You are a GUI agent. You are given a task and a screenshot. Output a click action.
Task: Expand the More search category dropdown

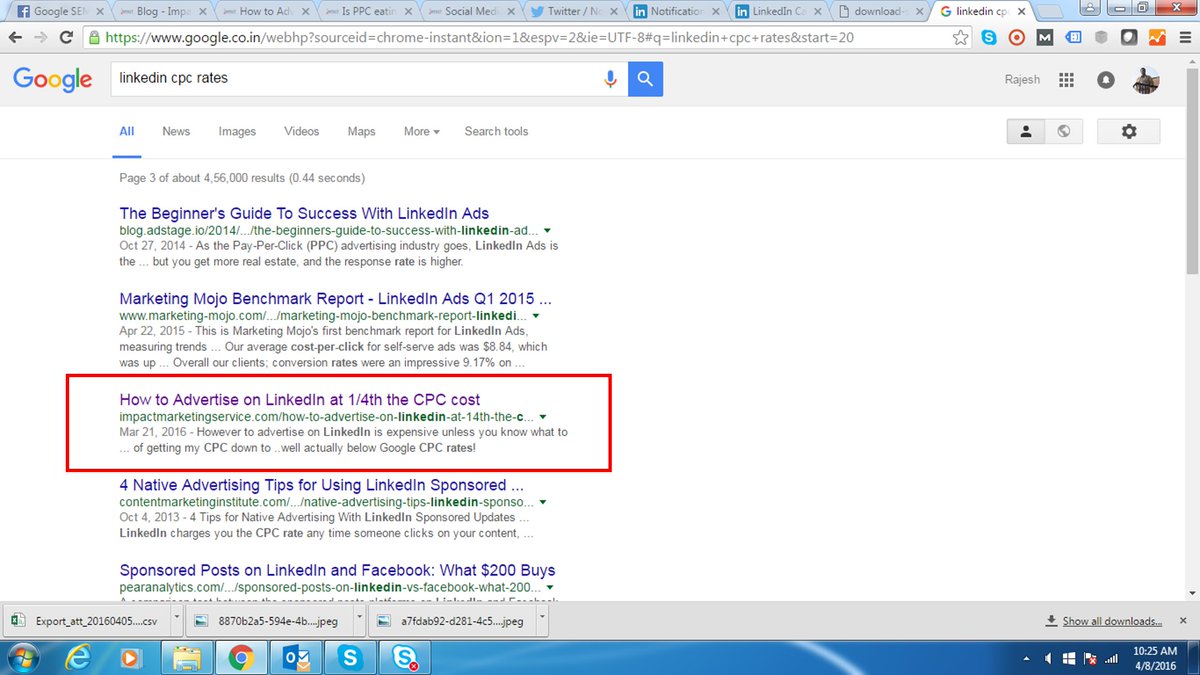[421, 131]
